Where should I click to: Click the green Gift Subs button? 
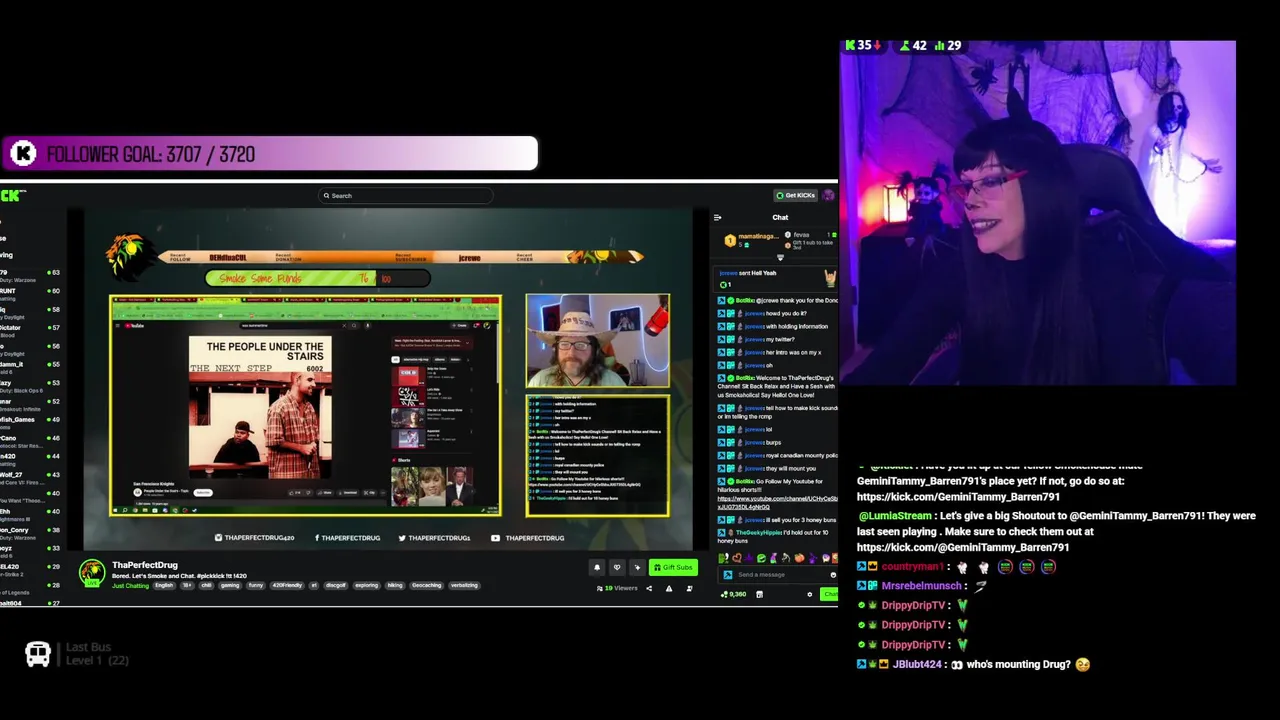(673, 567)
